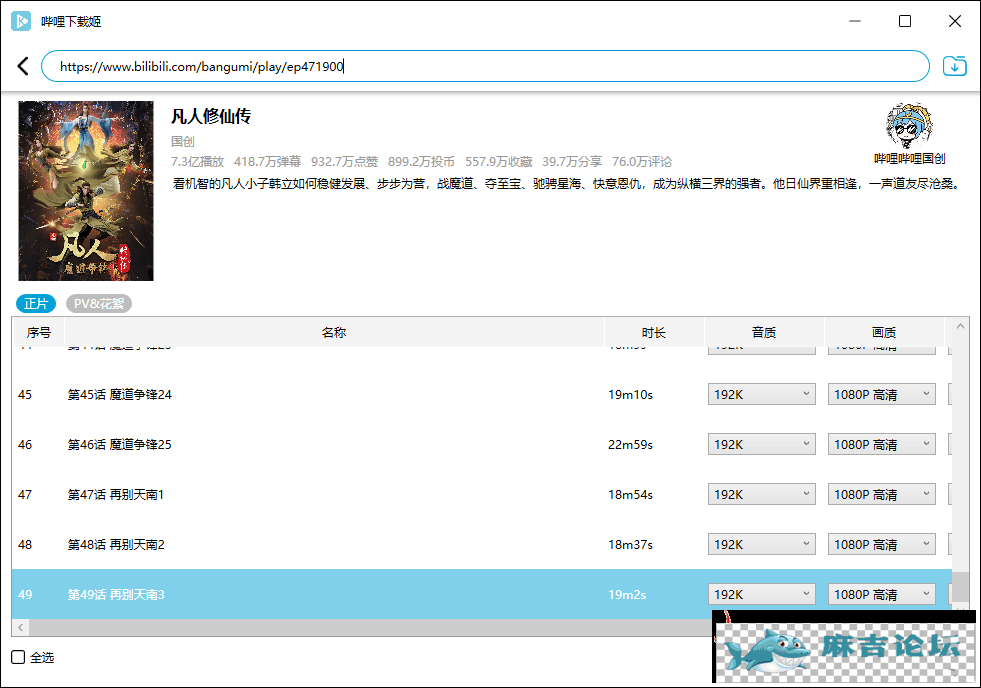Open audio quality dropdown for episode 45
981x688 pixels.
[761, 394]
